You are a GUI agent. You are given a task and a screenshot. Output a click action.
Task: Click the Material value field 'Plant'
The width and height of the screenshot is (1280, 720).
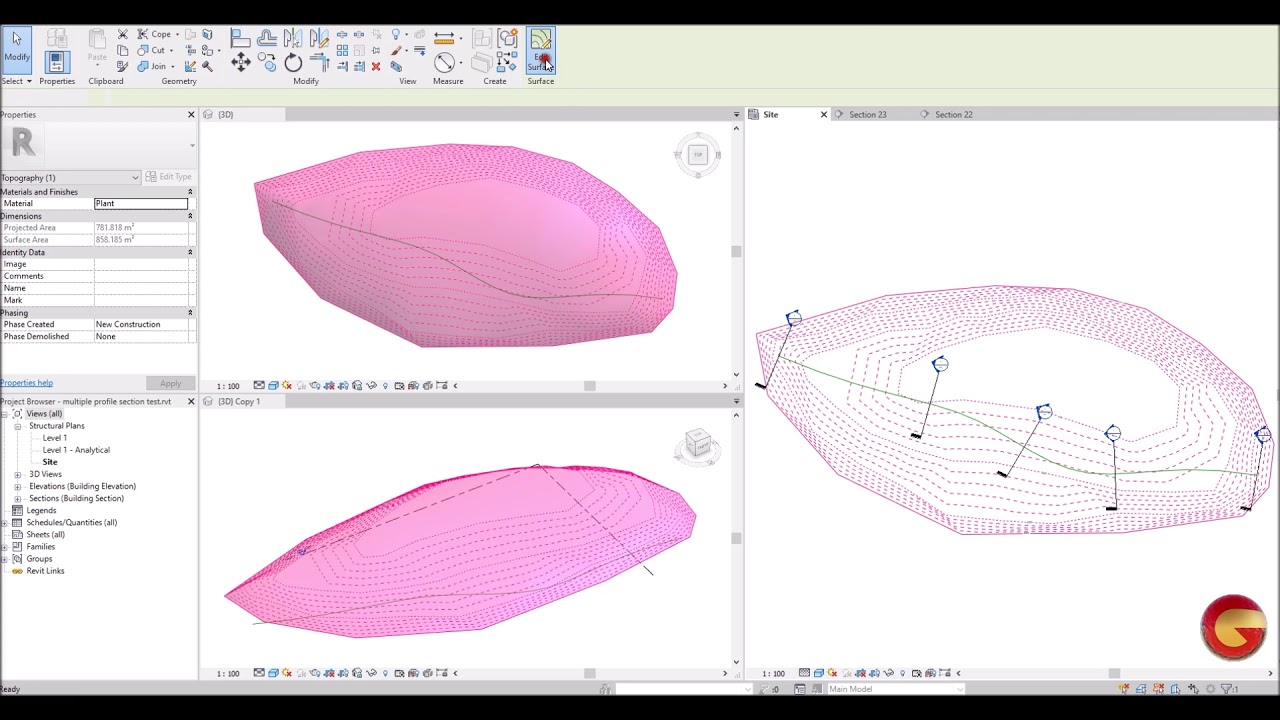point(141,204)
